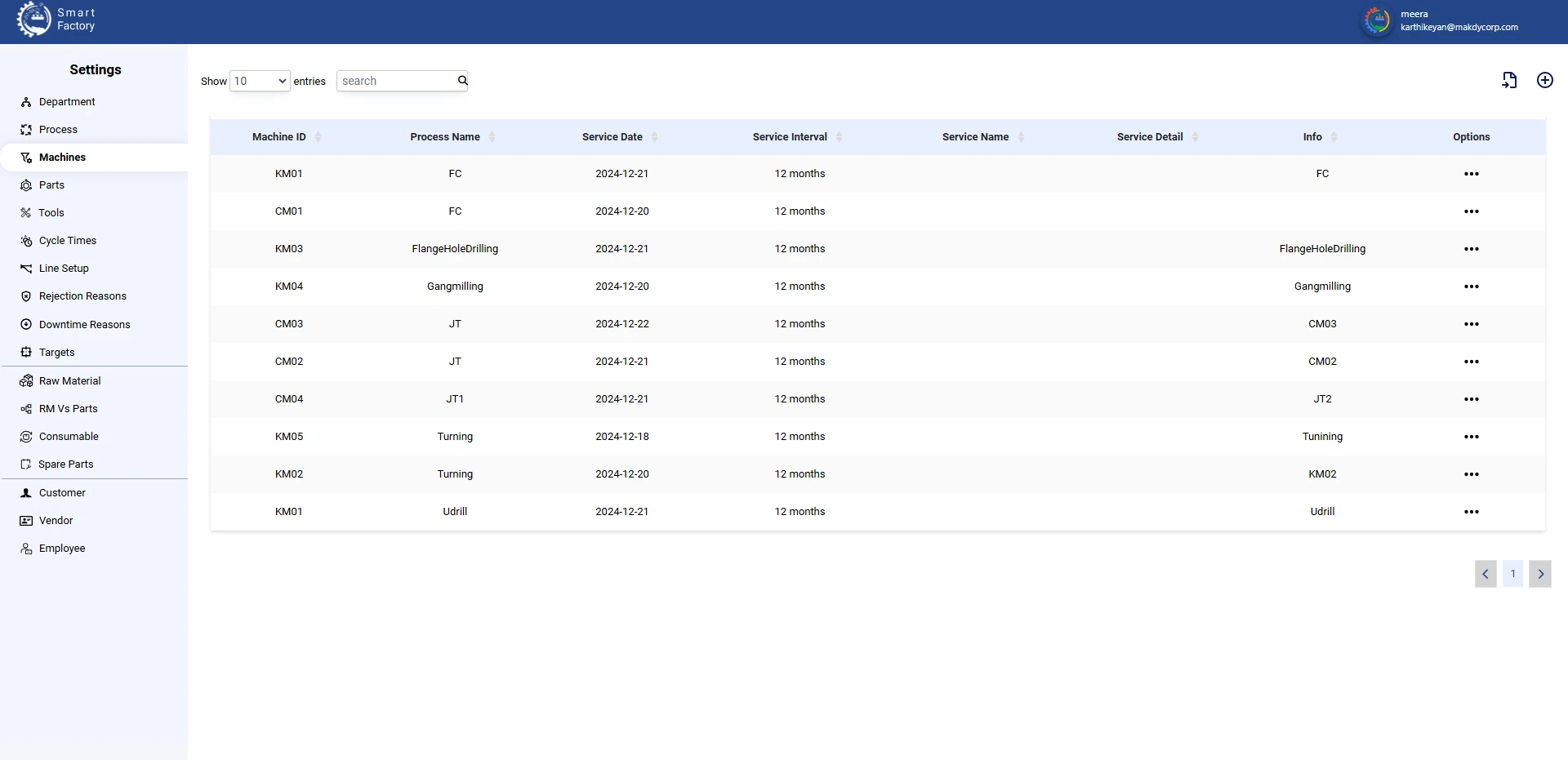Open options menu for CM03 row

click(x=1471, y=324)
